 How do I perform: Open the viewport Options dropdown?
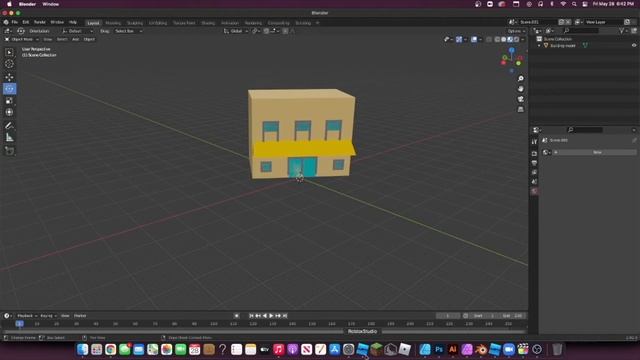[x=516, y=31]
